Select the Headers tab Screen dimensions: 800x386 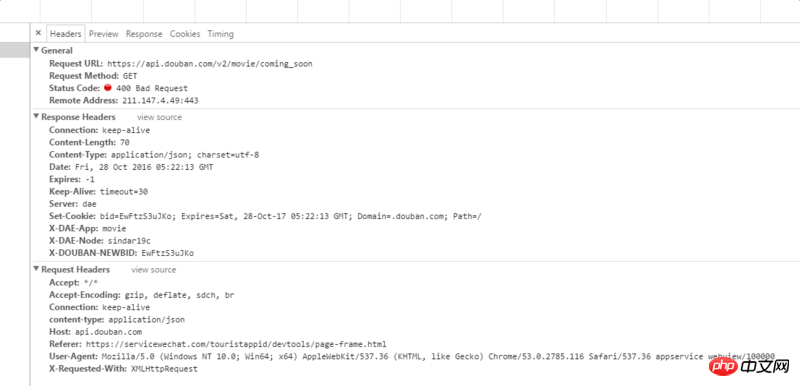point(66,34)
